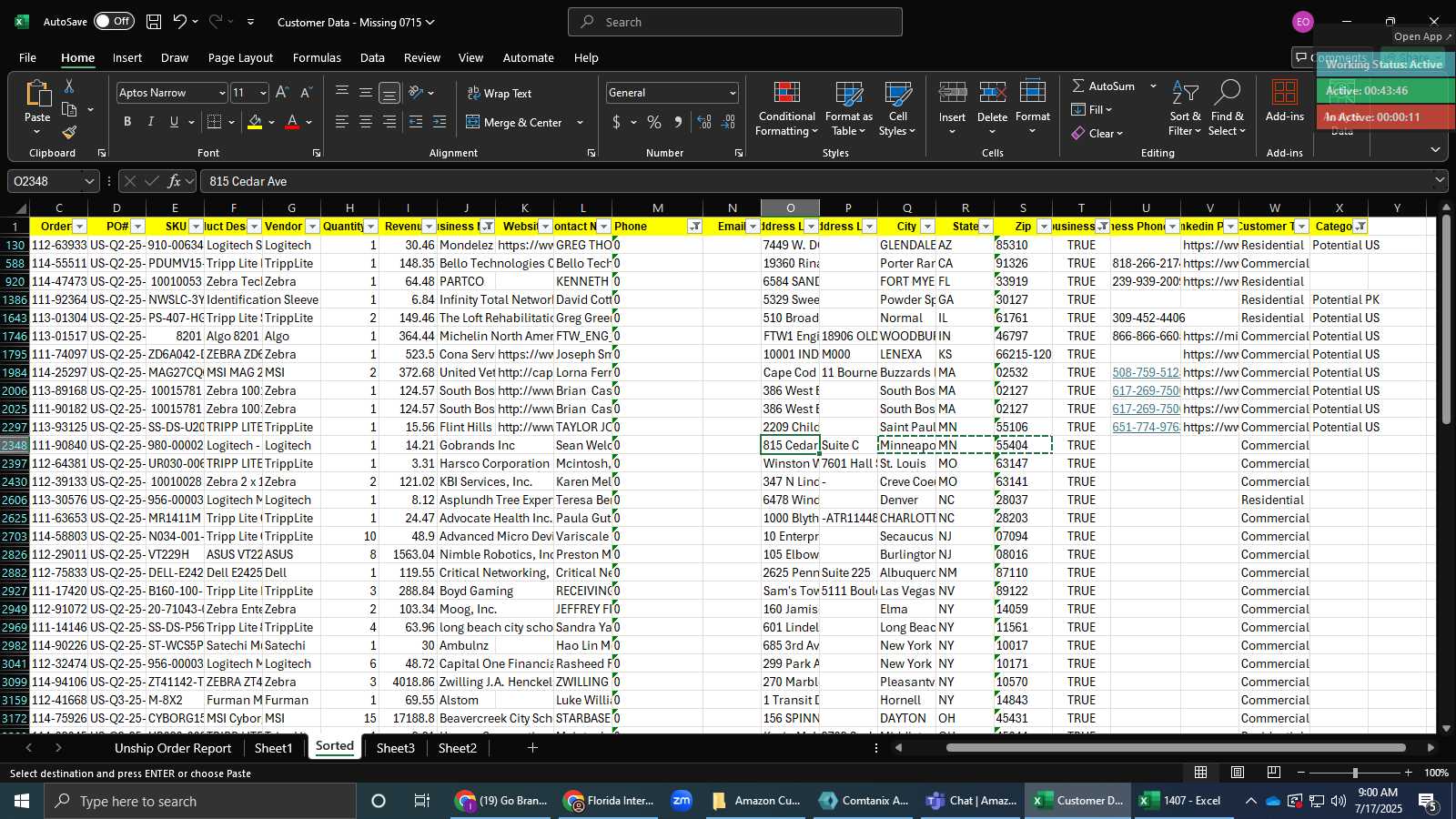The height and width of the screenshot is (819, 1456).
Task: Switch to Page Break Preview in status bar
Action: tap(1273, 773)
